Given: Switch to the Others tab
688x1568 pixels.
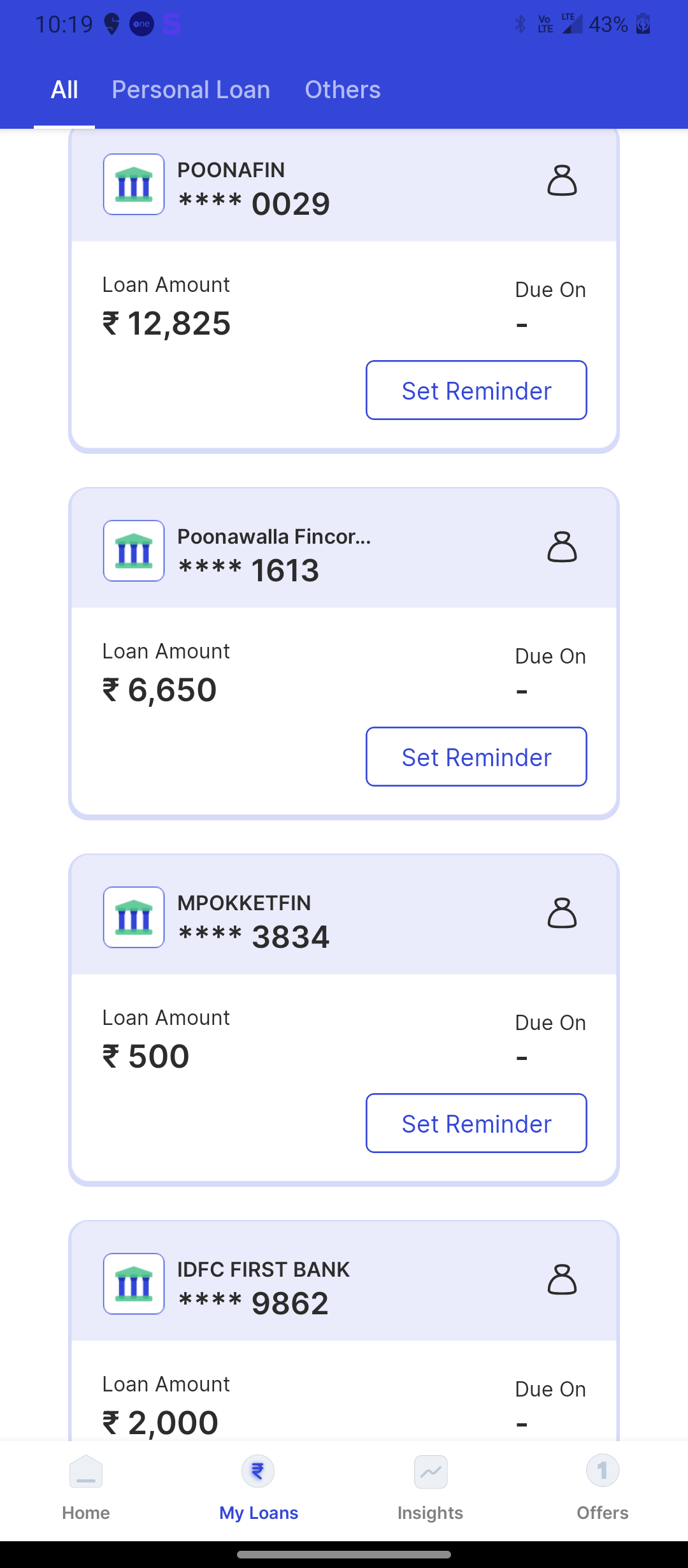Looking at the screenshot, I should coord(343,90).
